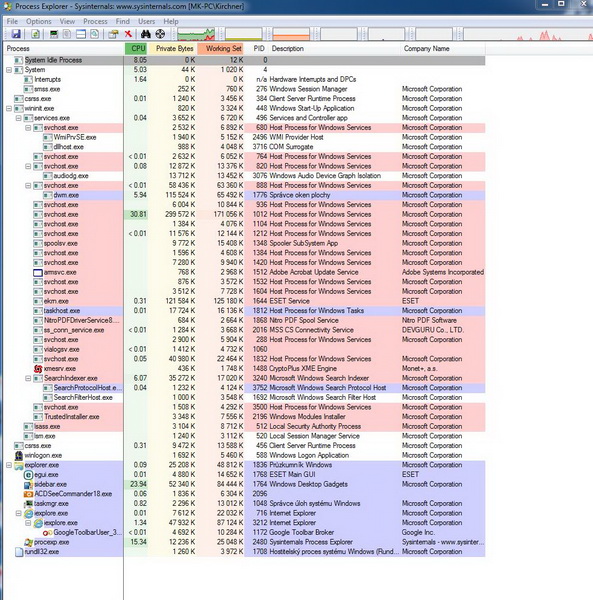Click the crosshair Find Window's Process icon
The width and height of the screenshot is (593, 600).
point(160,34)
